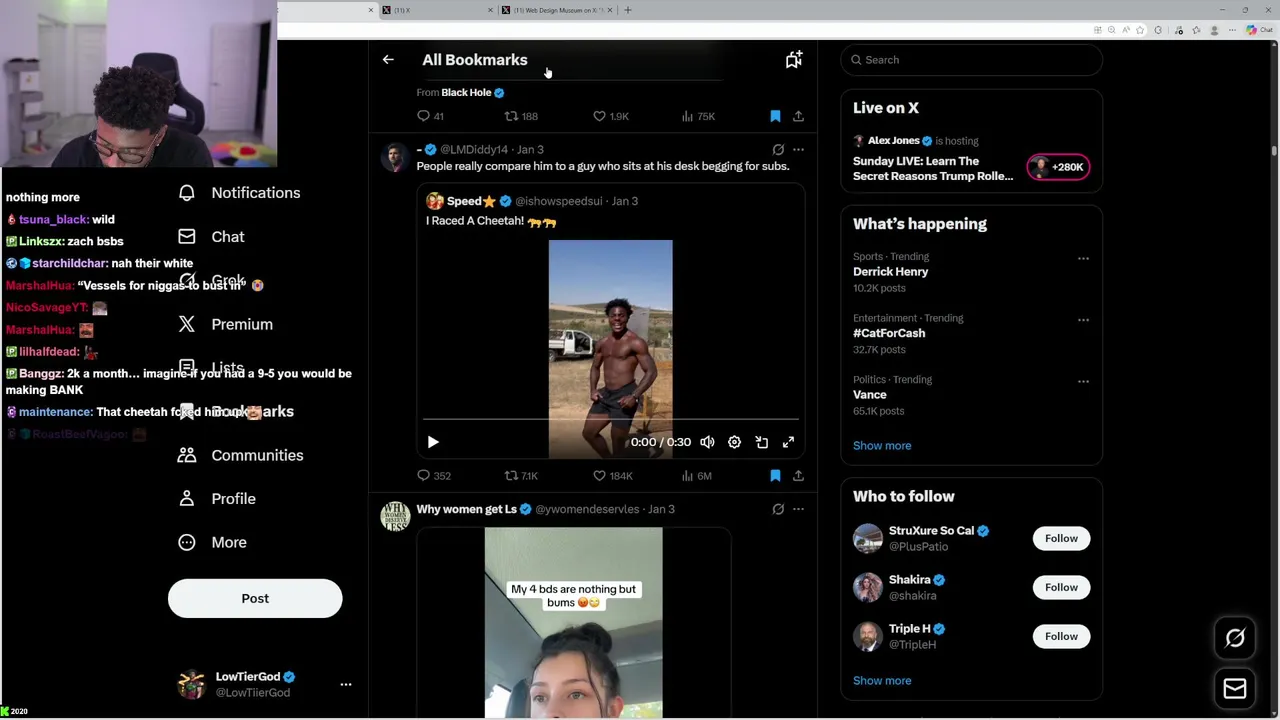This screenshot has height=720, width=1280.
Task: Open the Vance trending topic
Action: (870, 395)
